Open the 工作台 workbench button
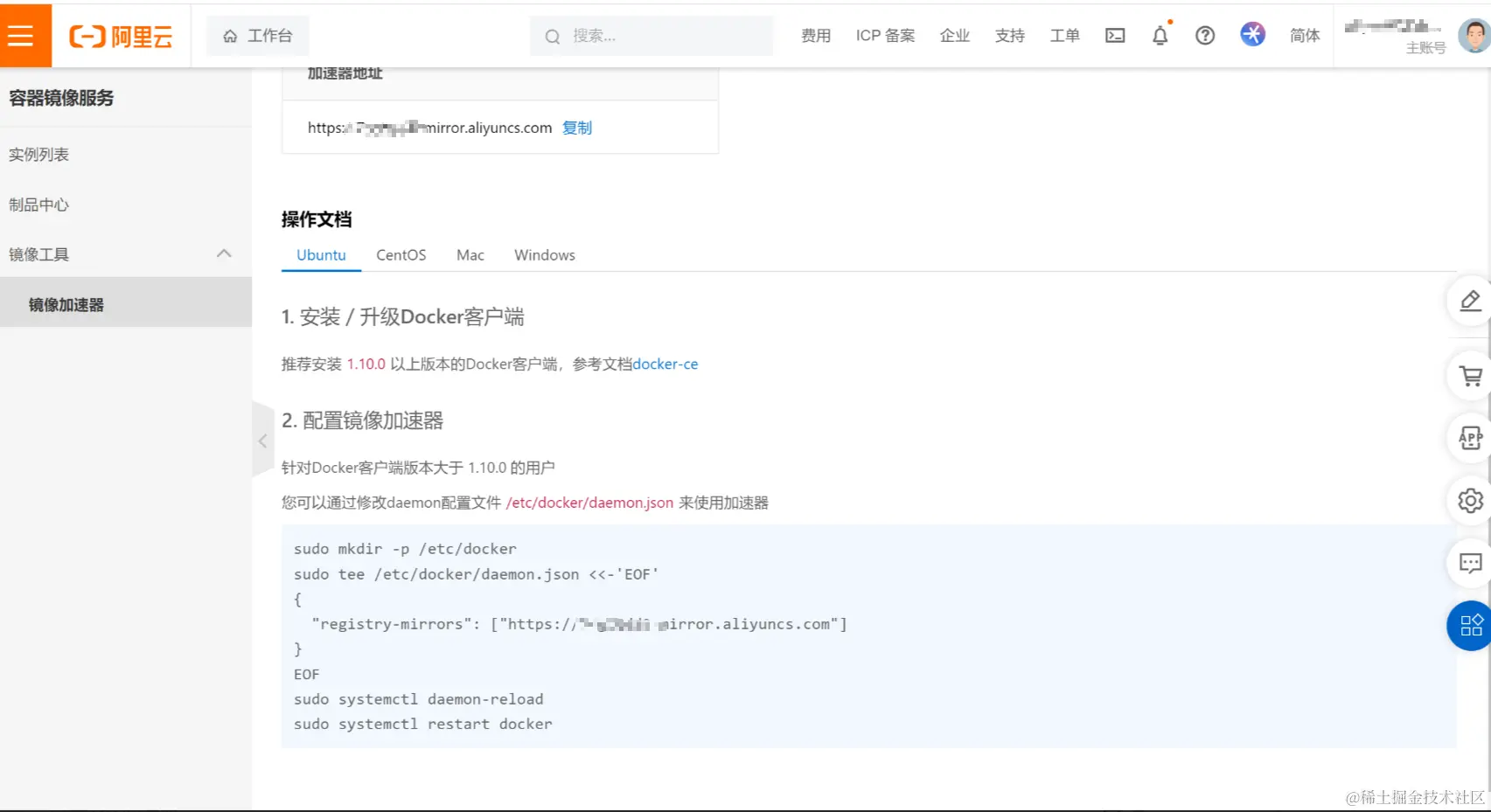This screenshot has width=1491, height=812. 258,36
